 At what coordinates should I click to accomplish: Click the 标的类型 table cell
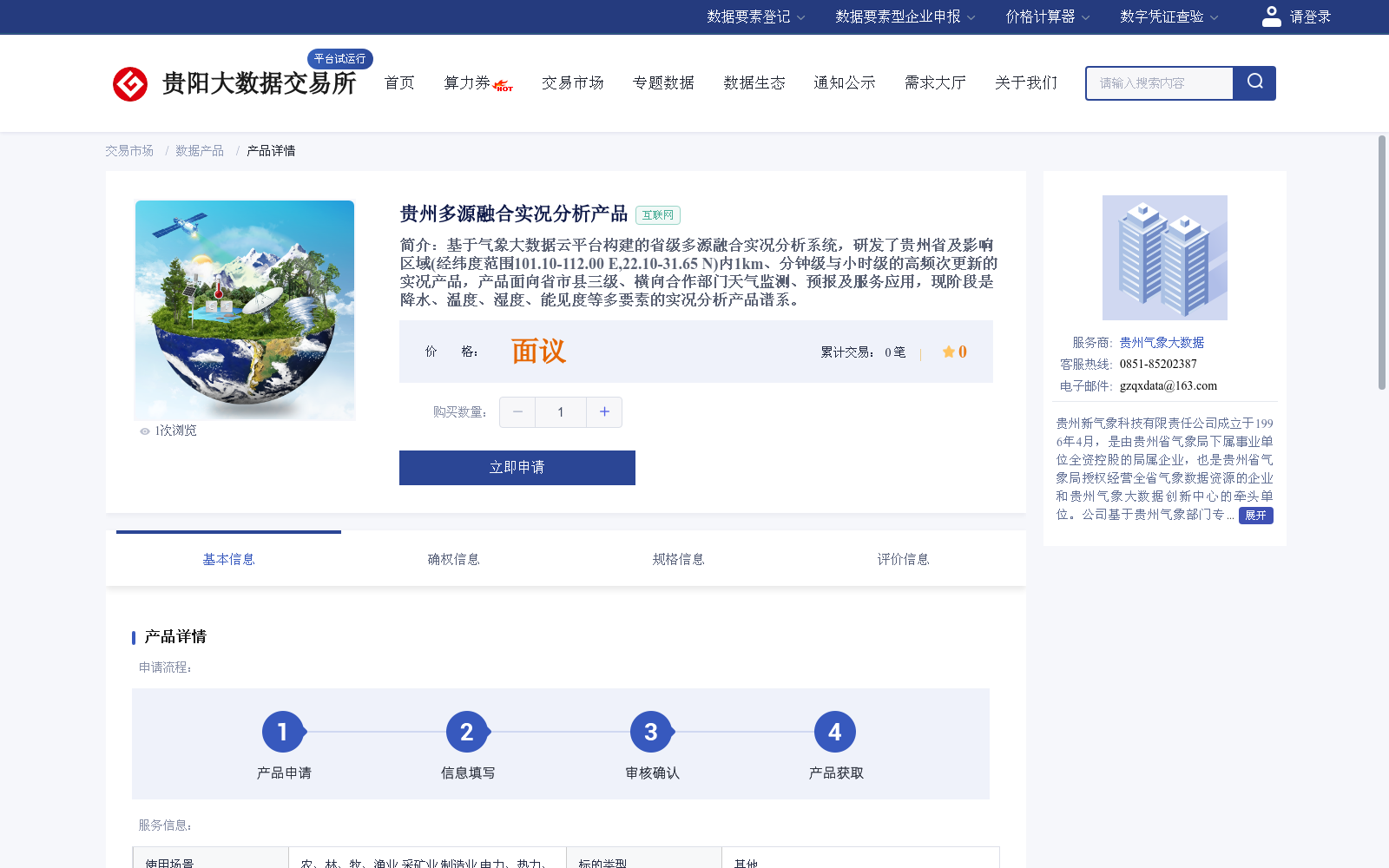(x=644, y=858)
